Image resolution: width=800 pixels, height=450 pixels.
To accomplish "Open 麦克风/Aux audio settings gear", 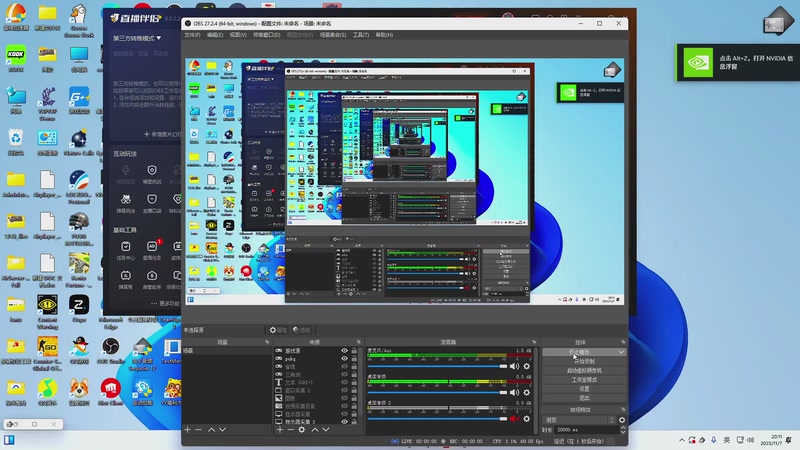I will tap(527, 366).
